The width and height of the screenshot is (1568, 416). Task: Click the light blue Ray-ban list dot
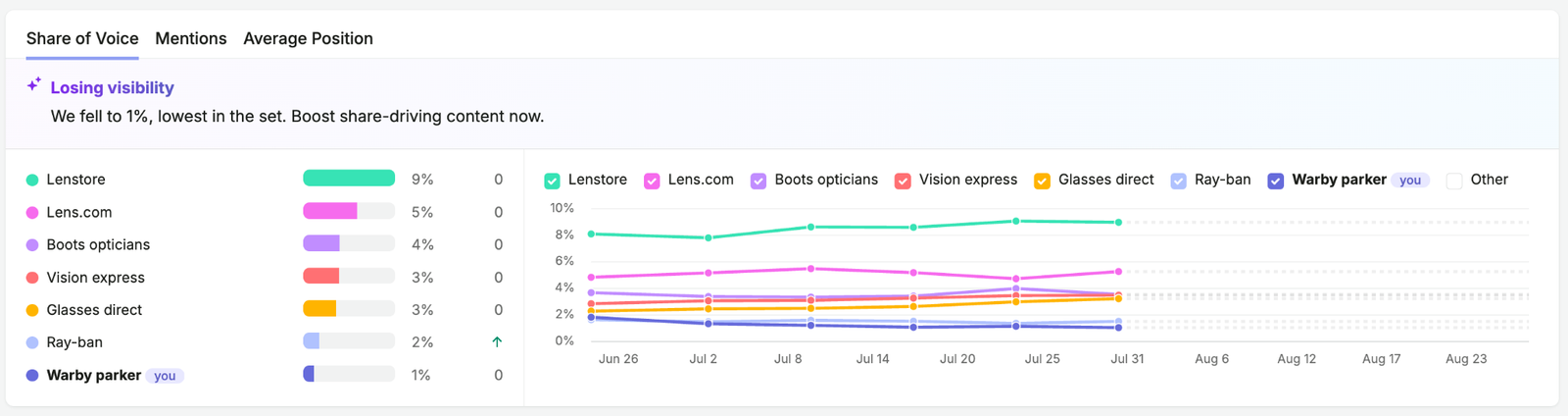pyautogui.click(x=32, y=342)
